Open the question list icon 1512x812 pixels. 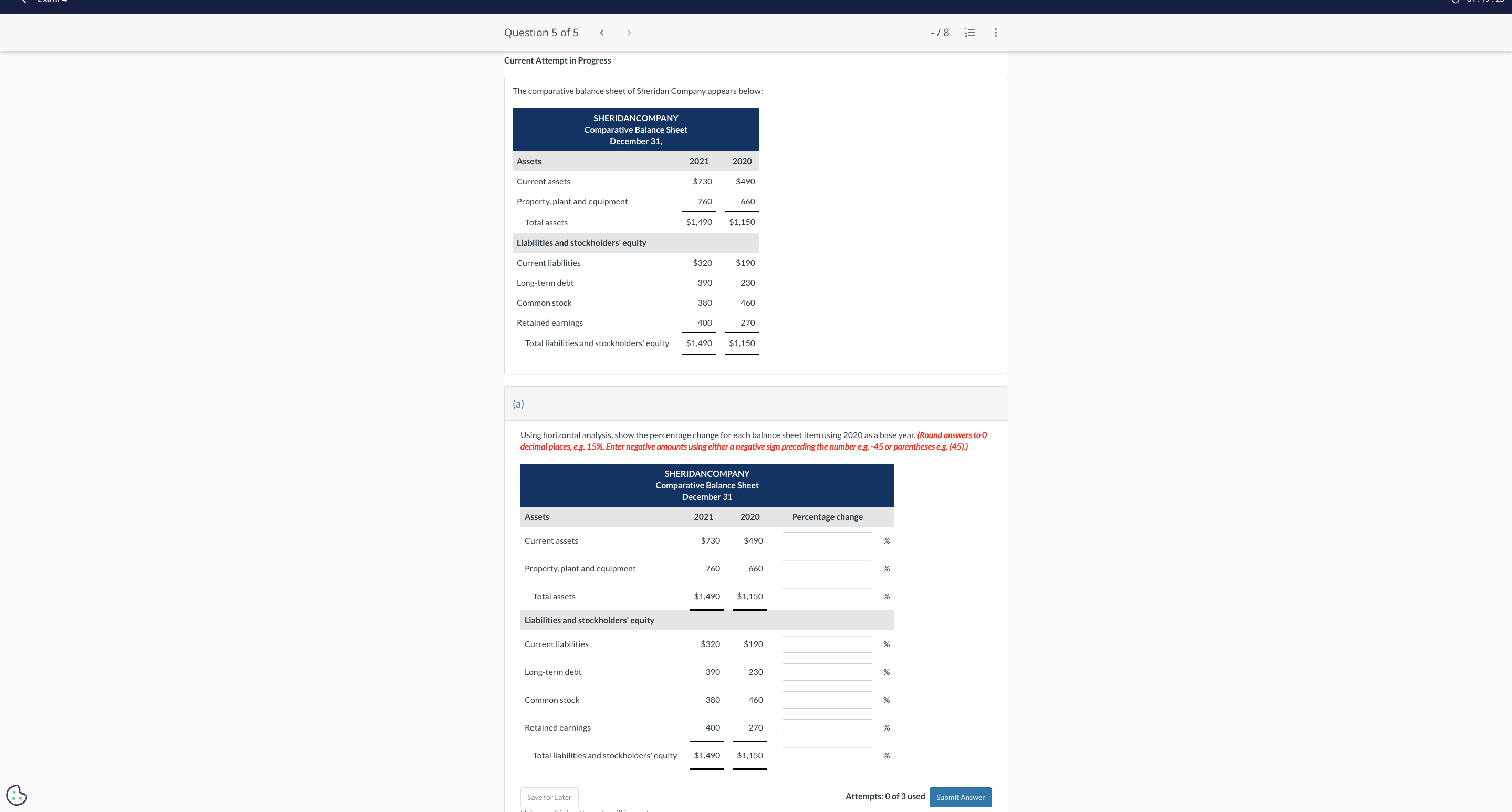click(970, 33)
